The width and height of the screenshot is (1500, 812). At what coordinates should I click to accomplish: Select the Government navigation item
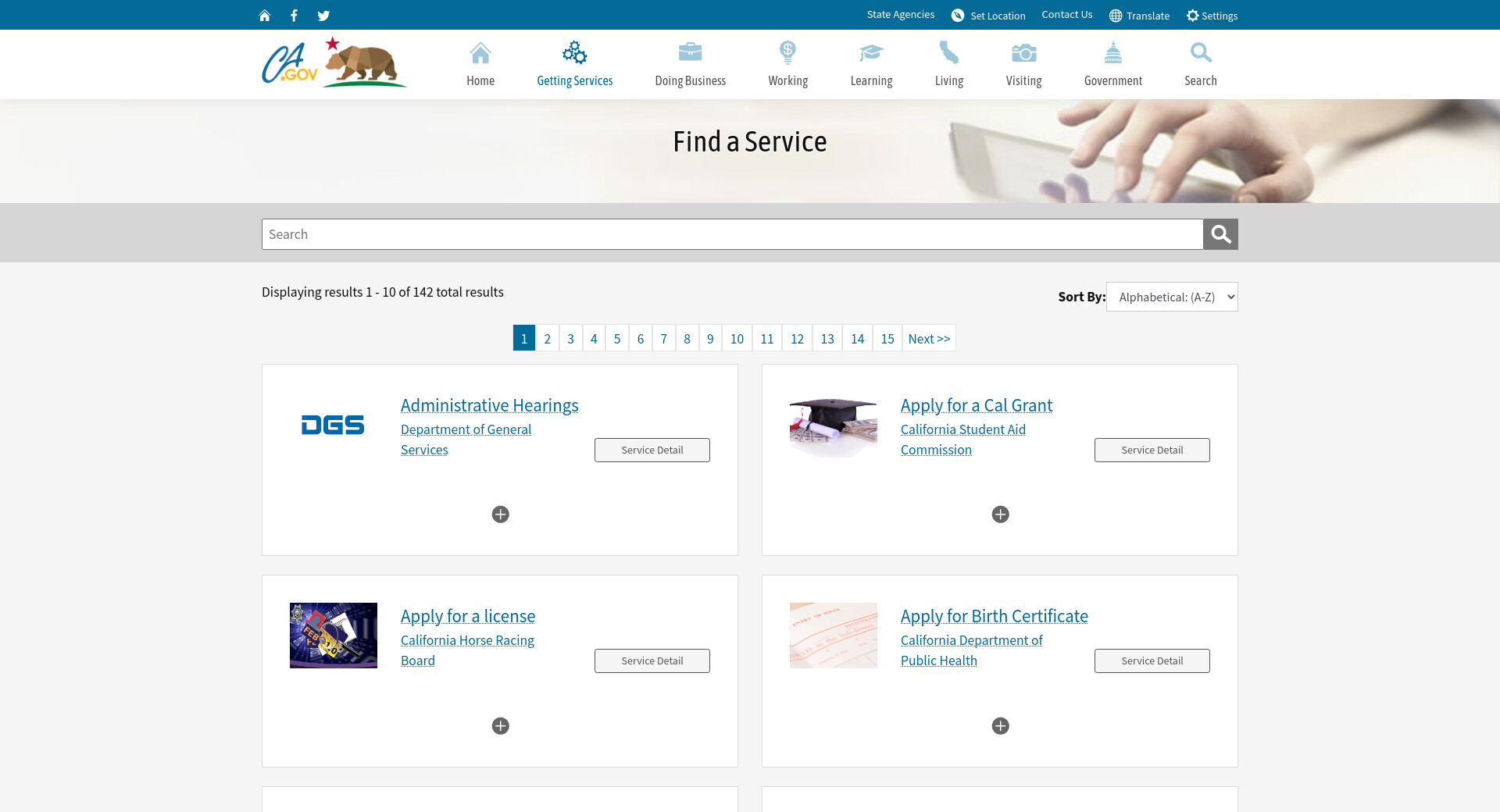[1112, 64]
